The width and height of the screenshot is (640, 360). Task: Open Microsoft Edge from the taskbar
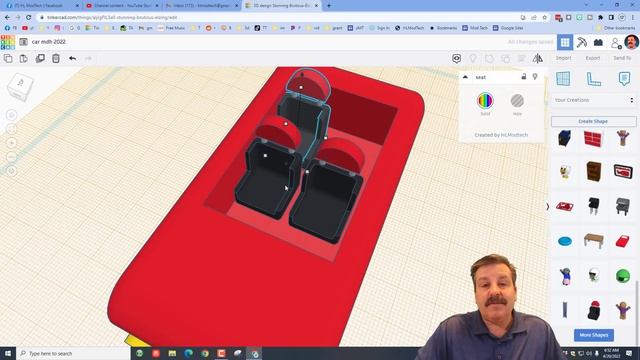click(x=189, y=353)
